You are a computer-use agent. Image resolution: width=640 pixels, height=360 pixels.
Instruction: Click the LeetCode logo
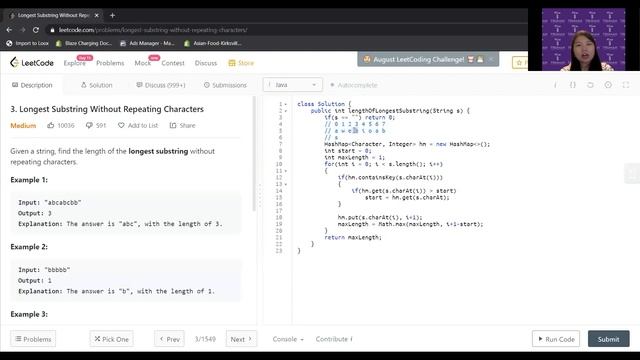(x=32, y=62)
